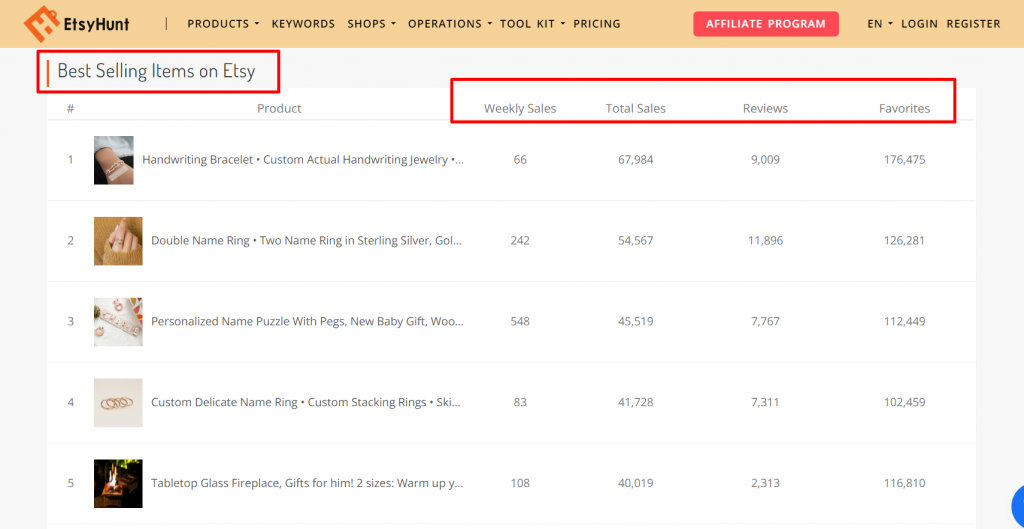Sort by Weekly Sales column header
This screenshot has width=1024, height=529.
[x=520, y=108]
